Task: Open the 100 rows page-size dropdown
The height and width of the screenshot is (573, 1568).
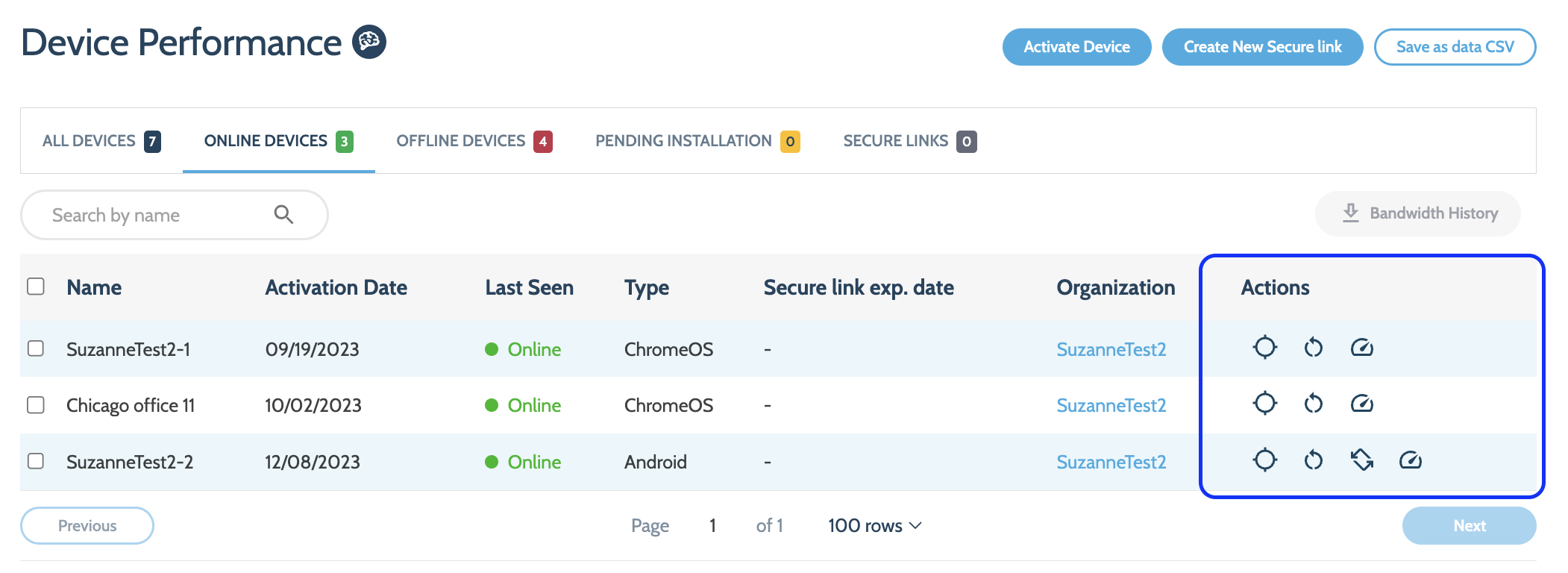Action: click(x=875, y=526)
